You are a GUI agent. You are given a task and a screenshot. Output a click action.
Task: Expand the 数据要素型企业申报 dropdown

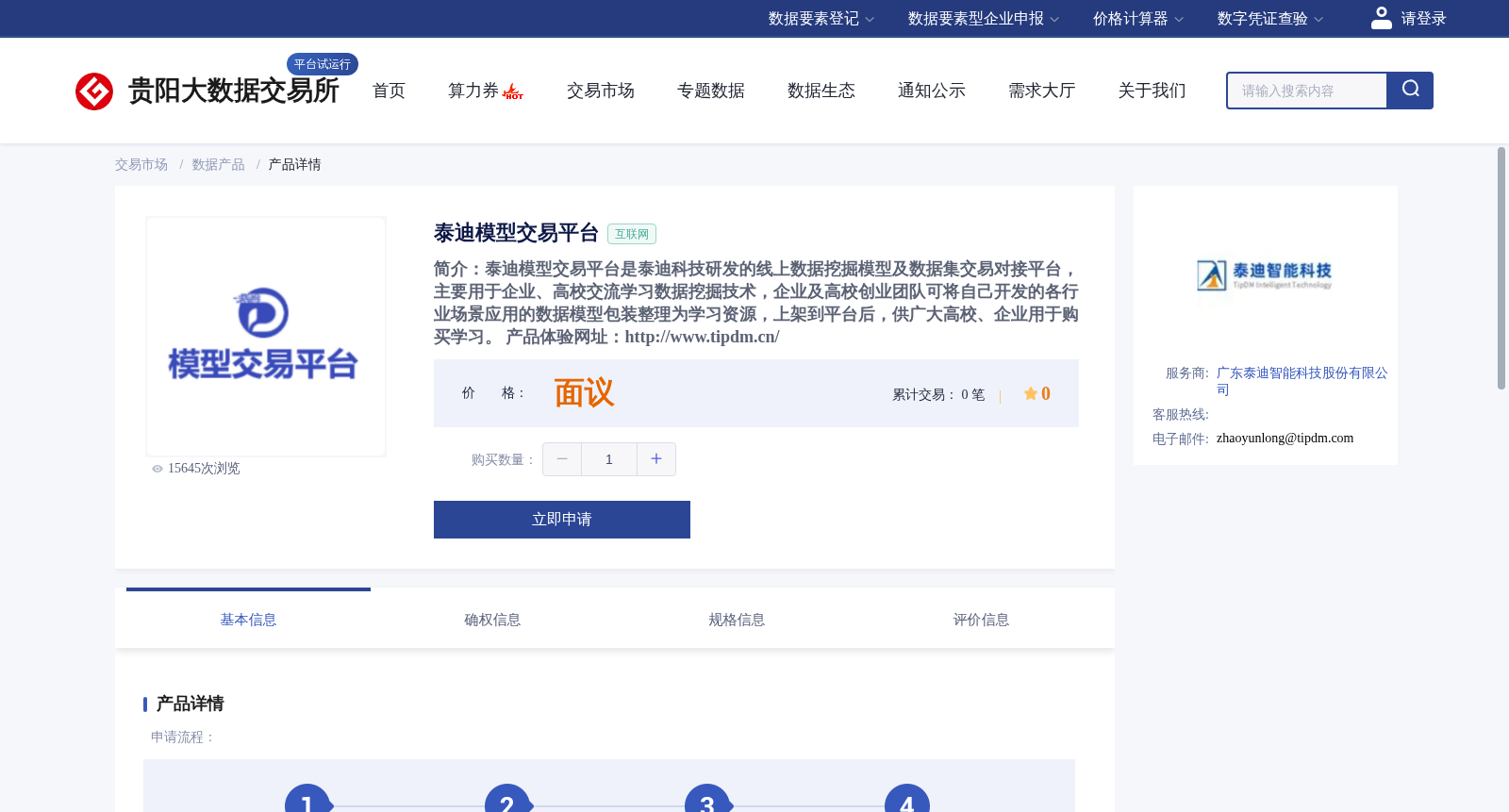(x=984, y=19)
